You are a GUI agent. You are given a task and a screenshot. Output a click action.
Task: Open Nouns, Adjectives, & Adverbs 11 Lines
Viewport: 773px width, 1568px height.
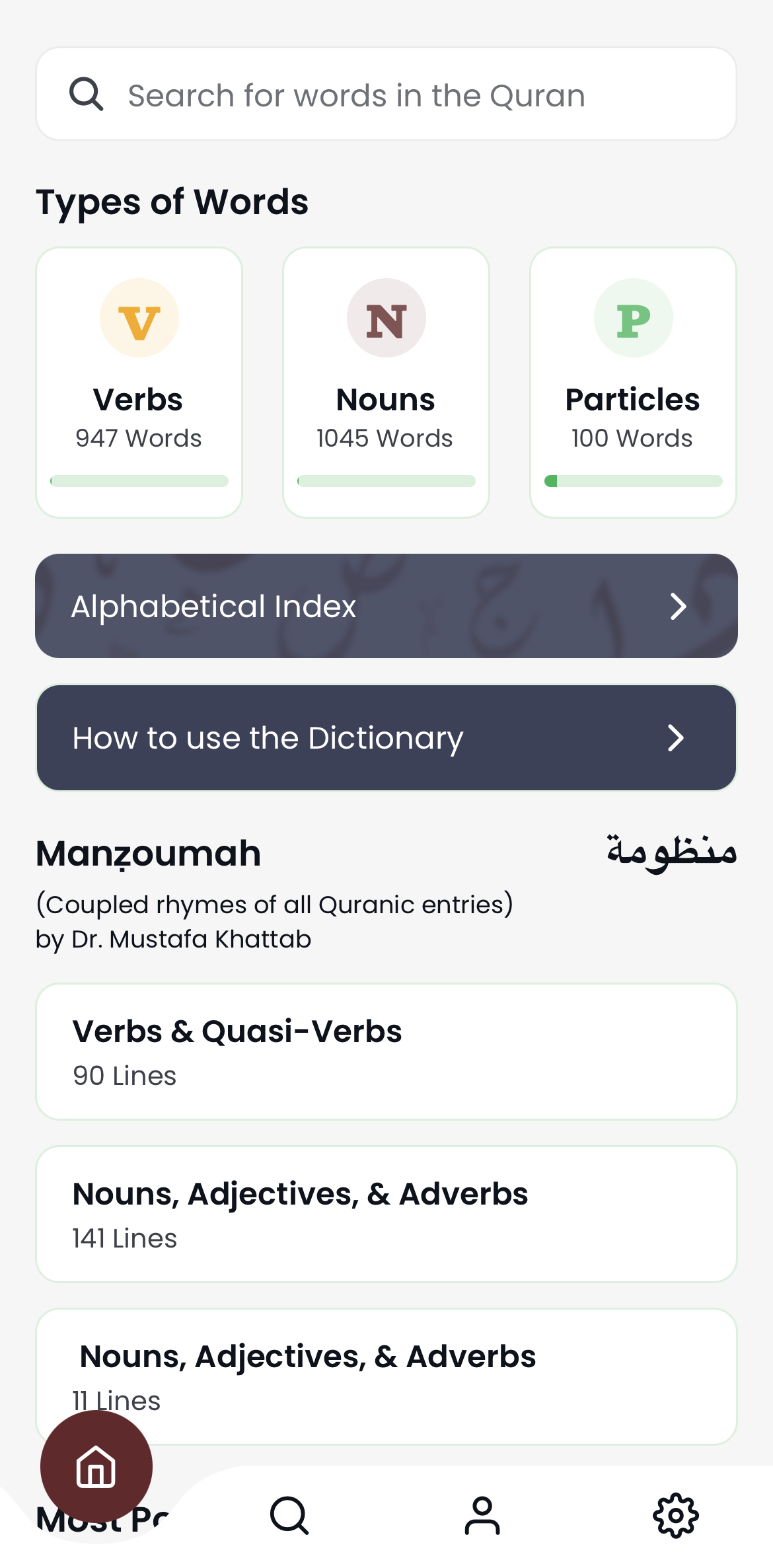pos(386,1376)
